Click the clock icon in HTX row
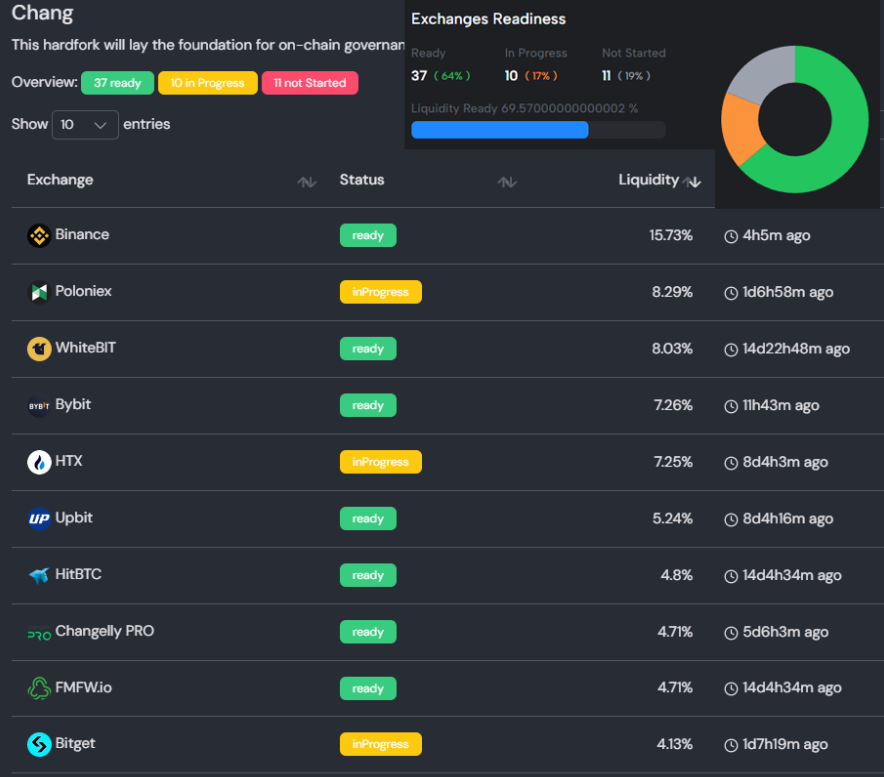This screenshot has height=777, width=884. coord(731,463)
